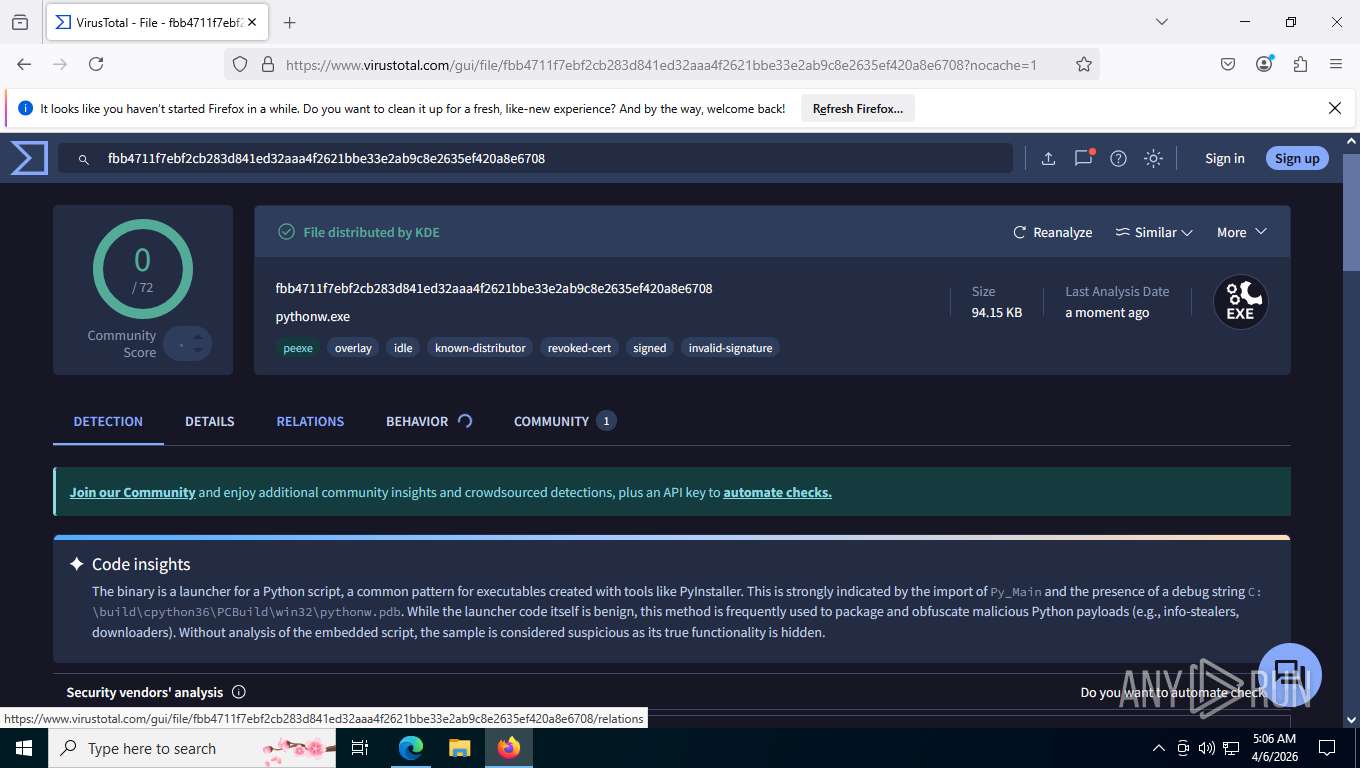Open Firefox View icon
Viewport: 1360px width, 768px height.
[20, 22]
